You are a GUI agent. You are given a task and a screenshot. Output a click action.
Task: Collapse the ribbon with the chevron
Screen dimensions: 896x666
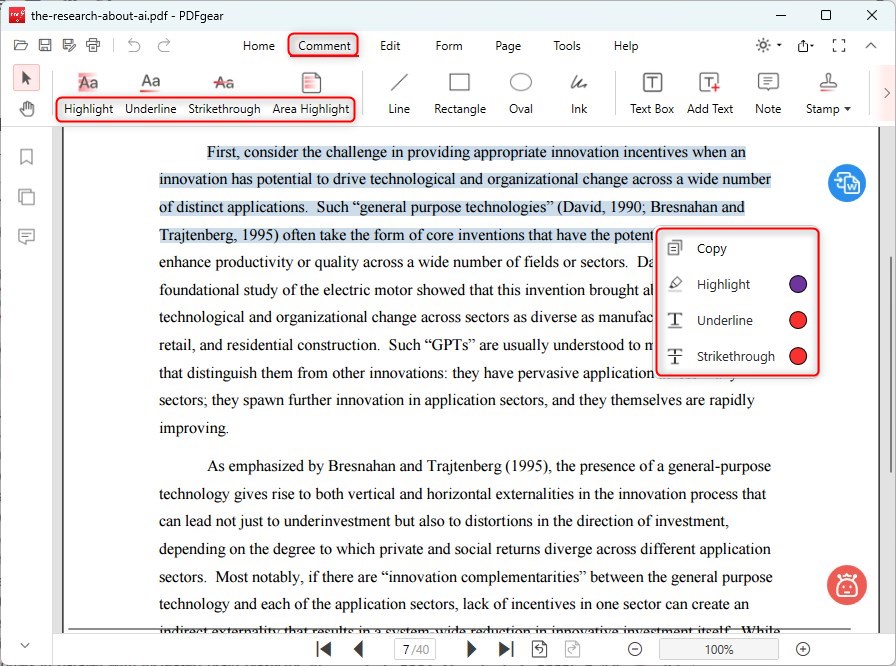871,46
